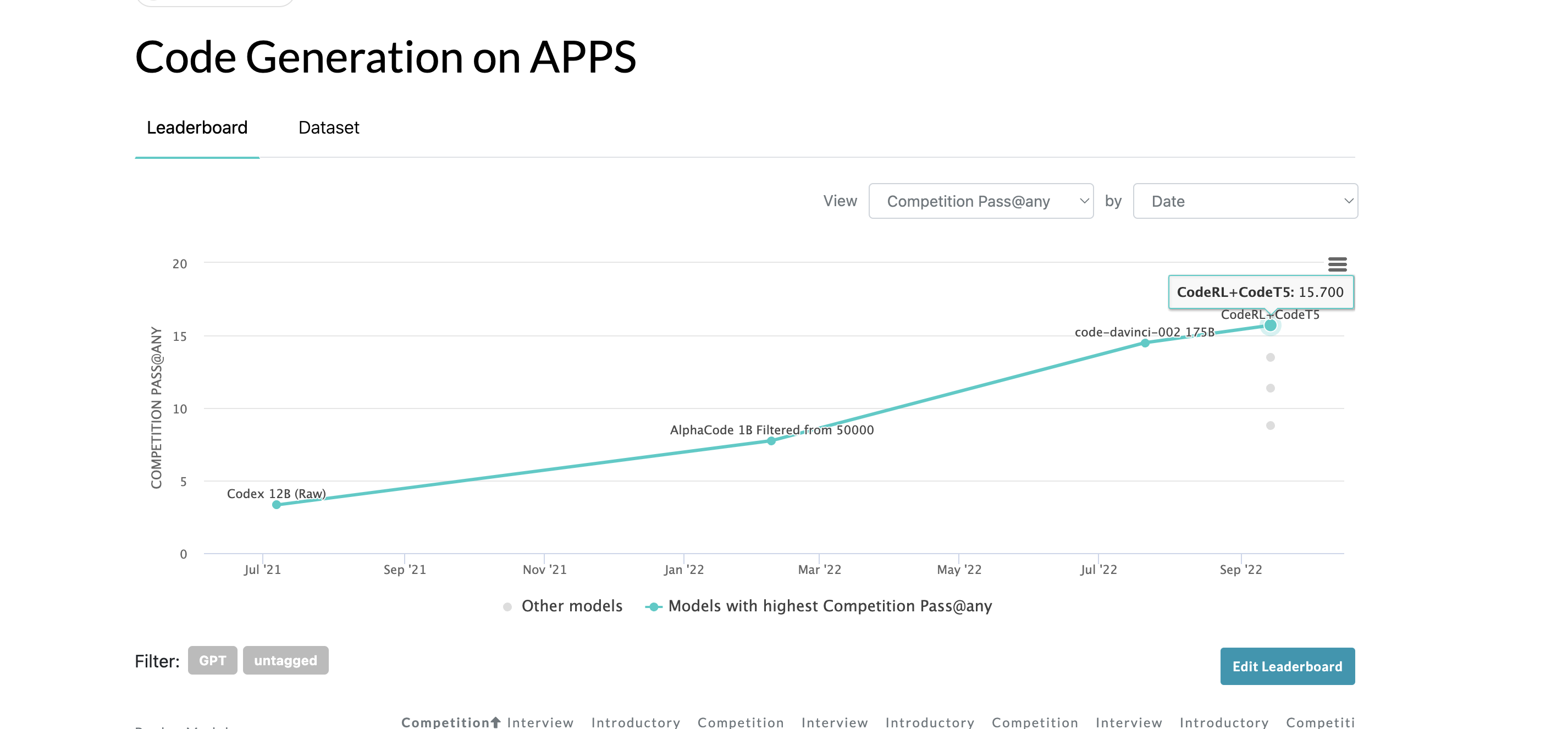Toggle the untagged filter tag
This screenshot has width=1568, height=729.
point(285,660)
